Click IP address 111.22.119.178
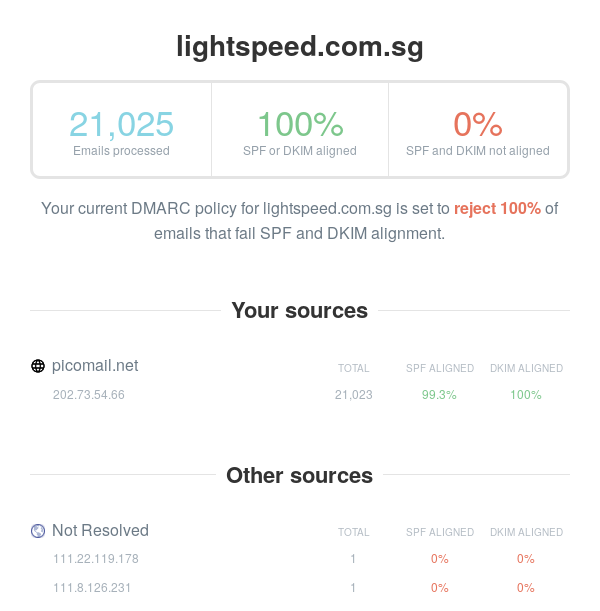600x611 pixels. point(96,559)
